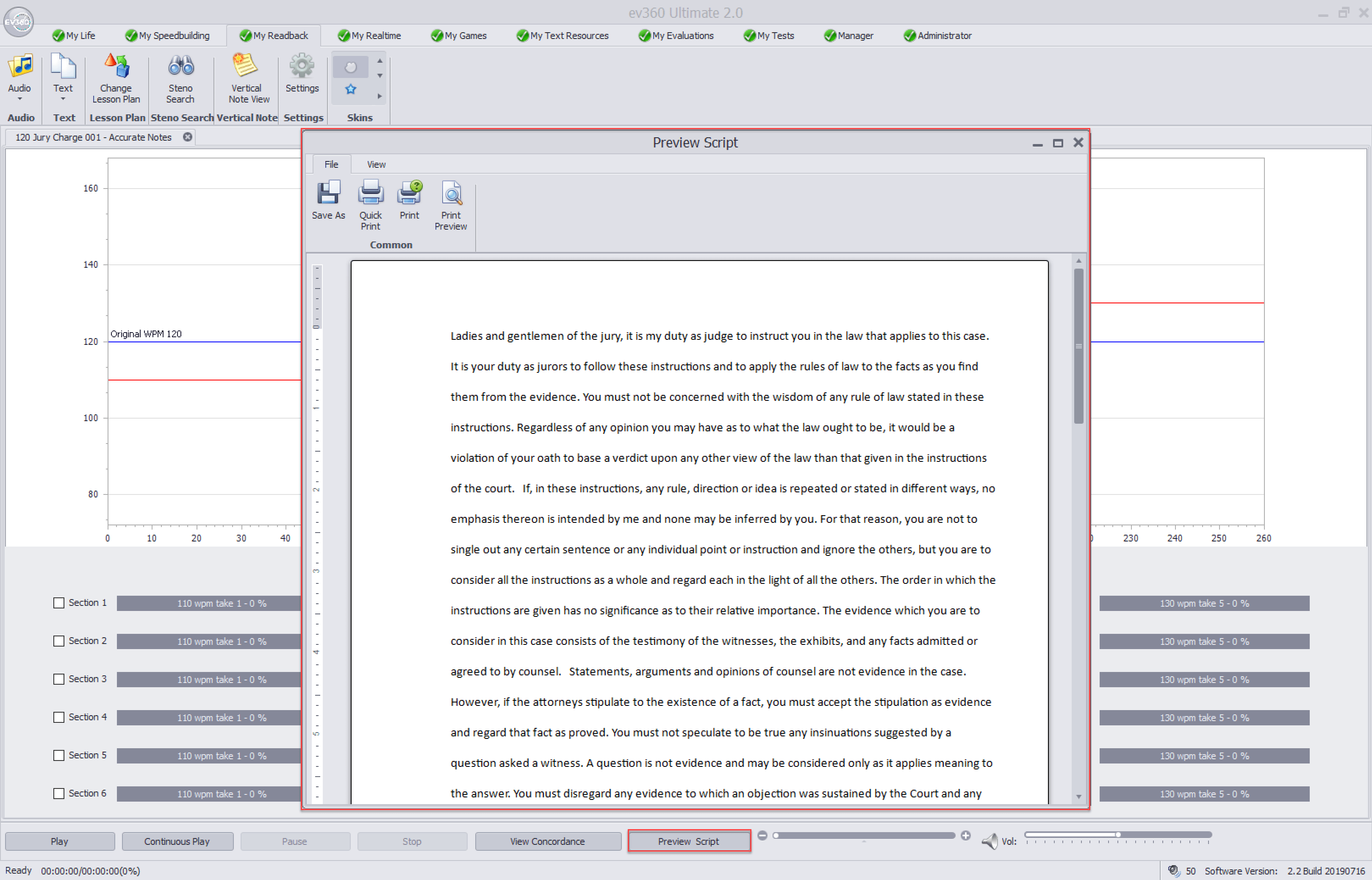Expand the Audio dropdown arrow
Viewport: 1372px width, 880px height.
[x=19, y=100]
